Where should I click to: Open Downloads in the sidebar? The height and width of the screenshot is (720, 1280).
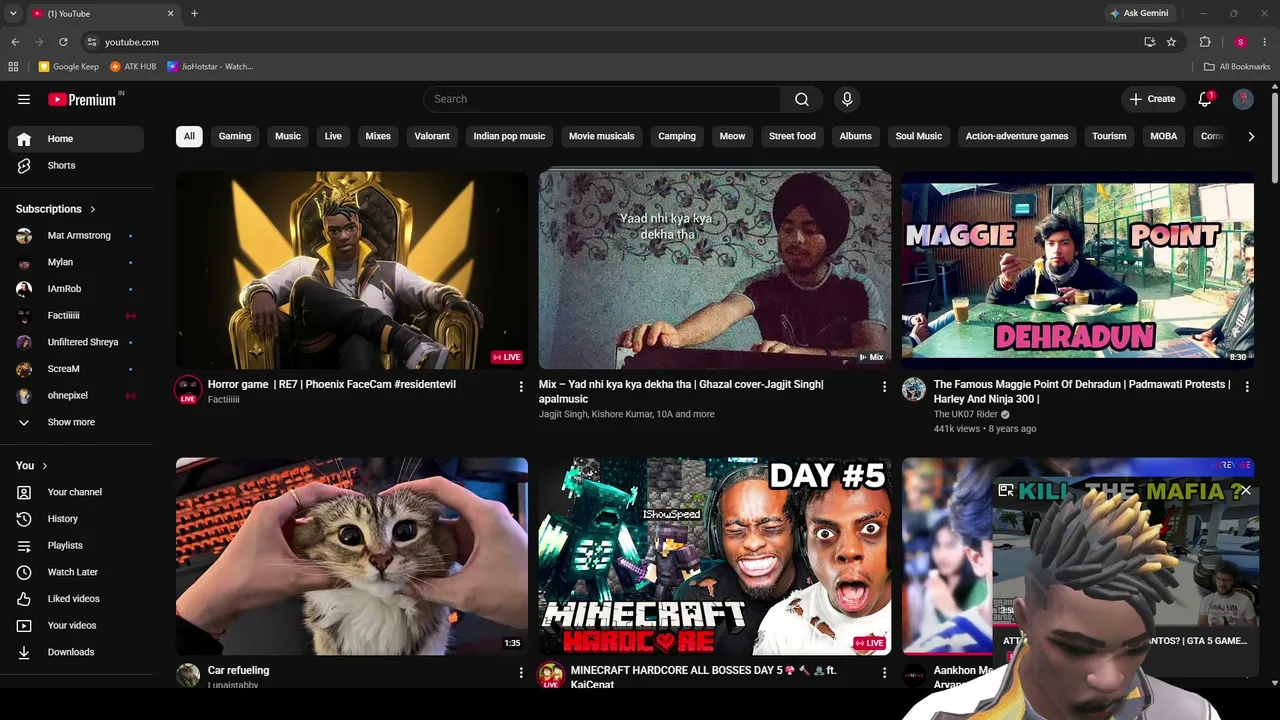pyautogui.click(x=76, y=652)
